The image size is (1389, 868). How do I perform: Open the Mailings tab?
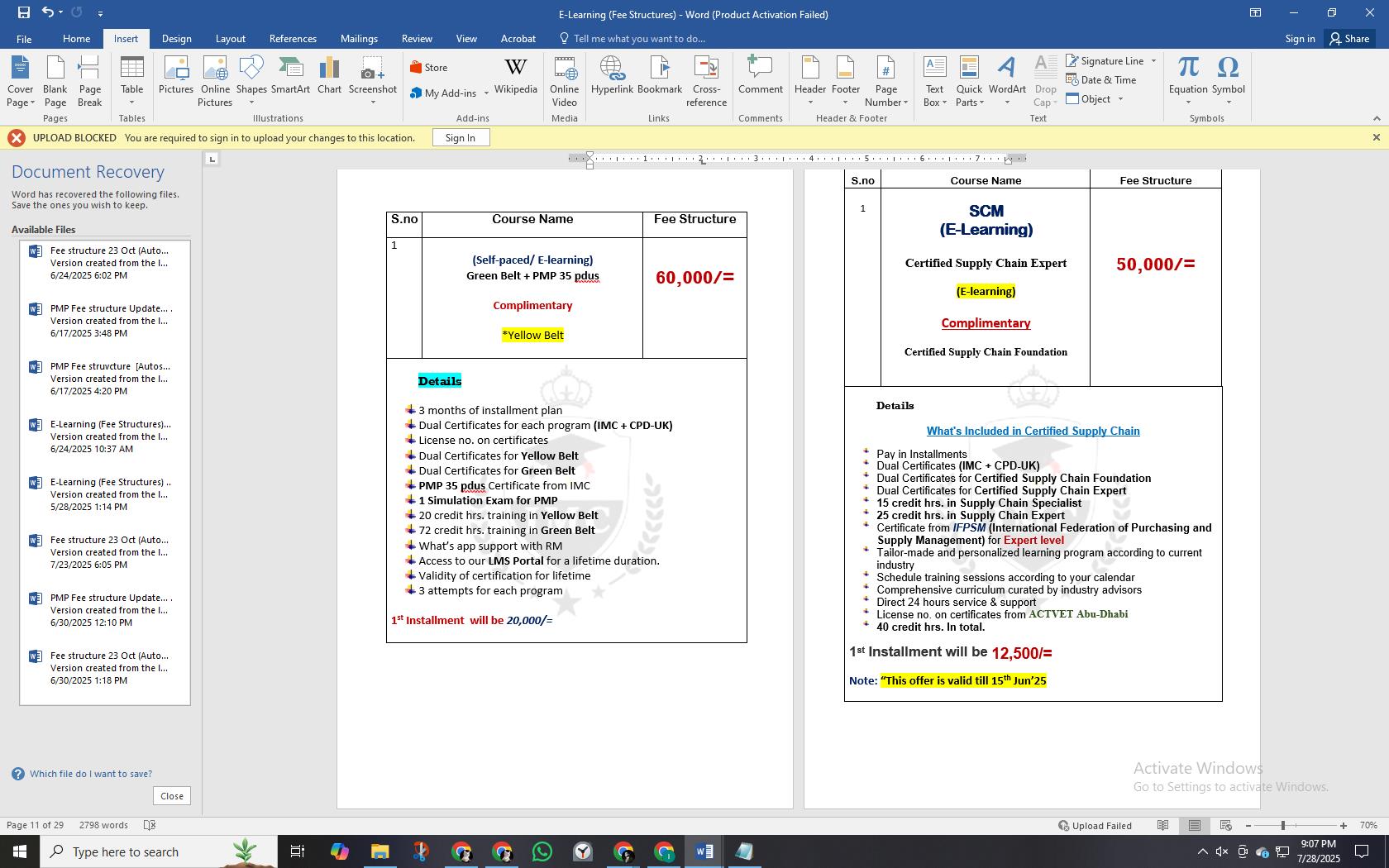(x=359, y=39)
